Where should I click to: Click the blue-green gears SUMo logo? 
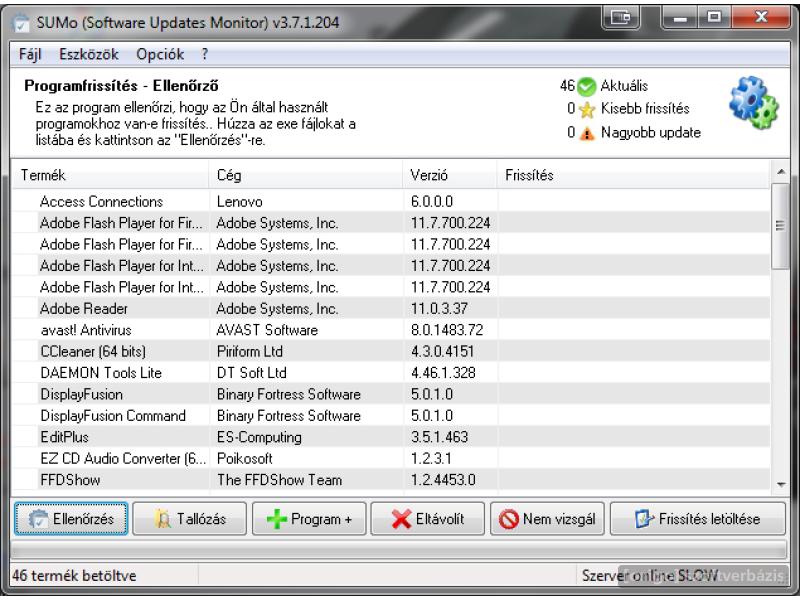point(754,103)
